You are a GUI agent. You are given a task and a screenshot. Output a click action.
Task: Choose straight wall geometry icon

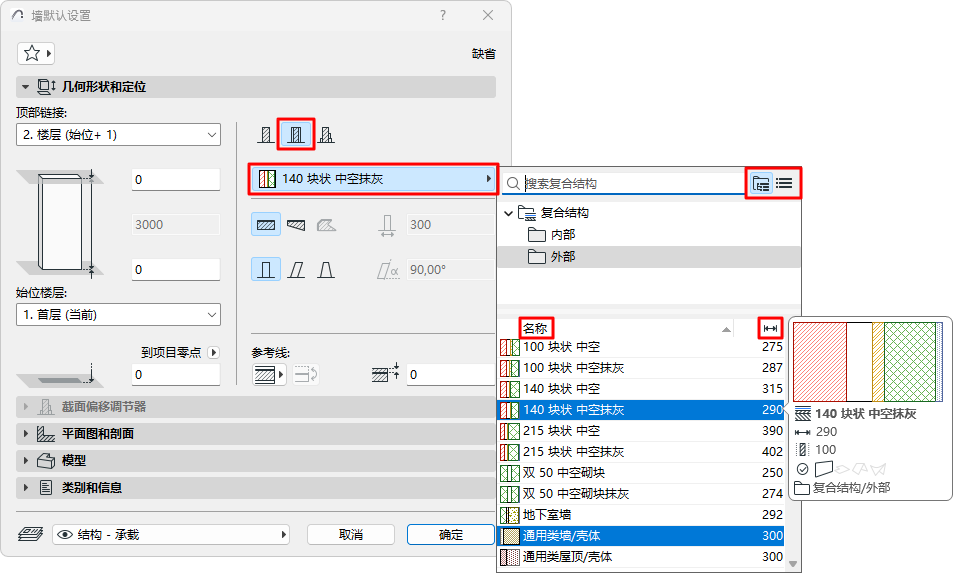pos(266,225)
